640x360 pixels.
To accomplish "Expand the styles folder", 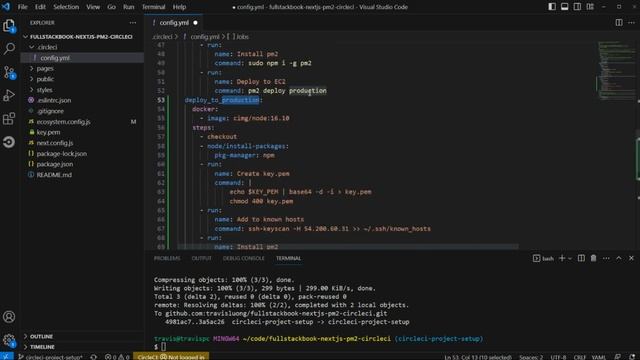I will (44, 90).
